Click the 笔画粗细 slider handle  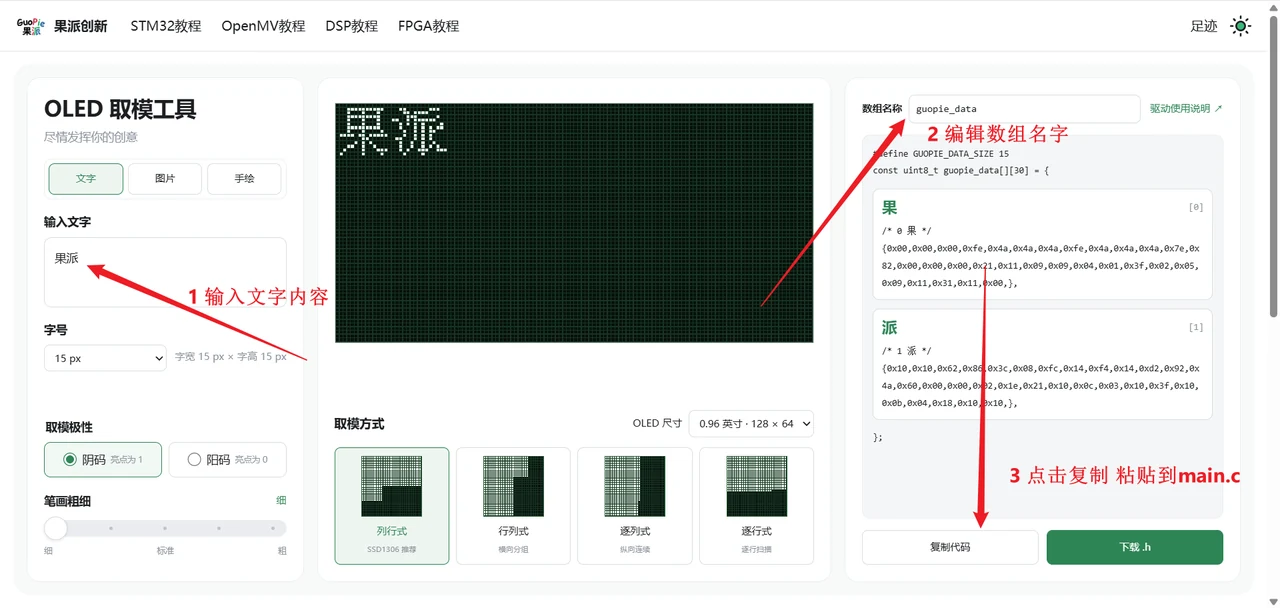coord(56,528)
